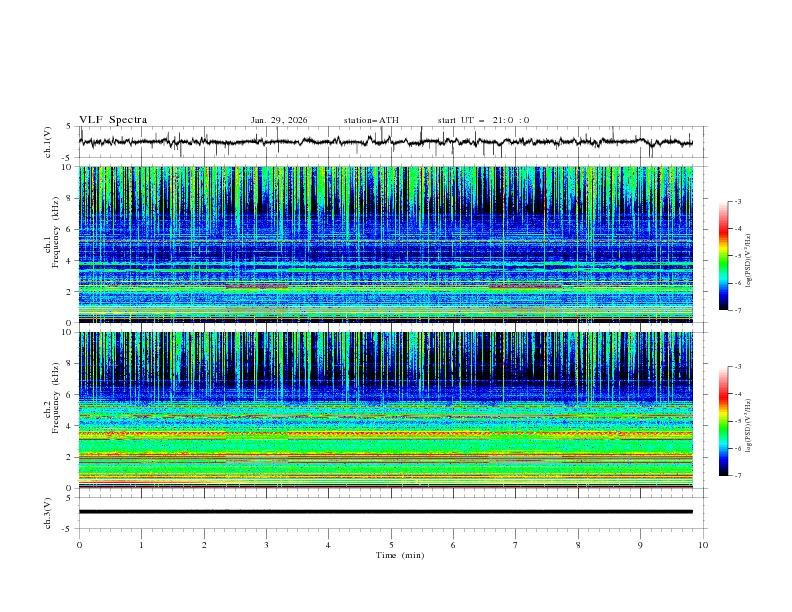792x612 pixels.
Task: Click time axis tick label "7"
Action: click(x=516, y=545)
